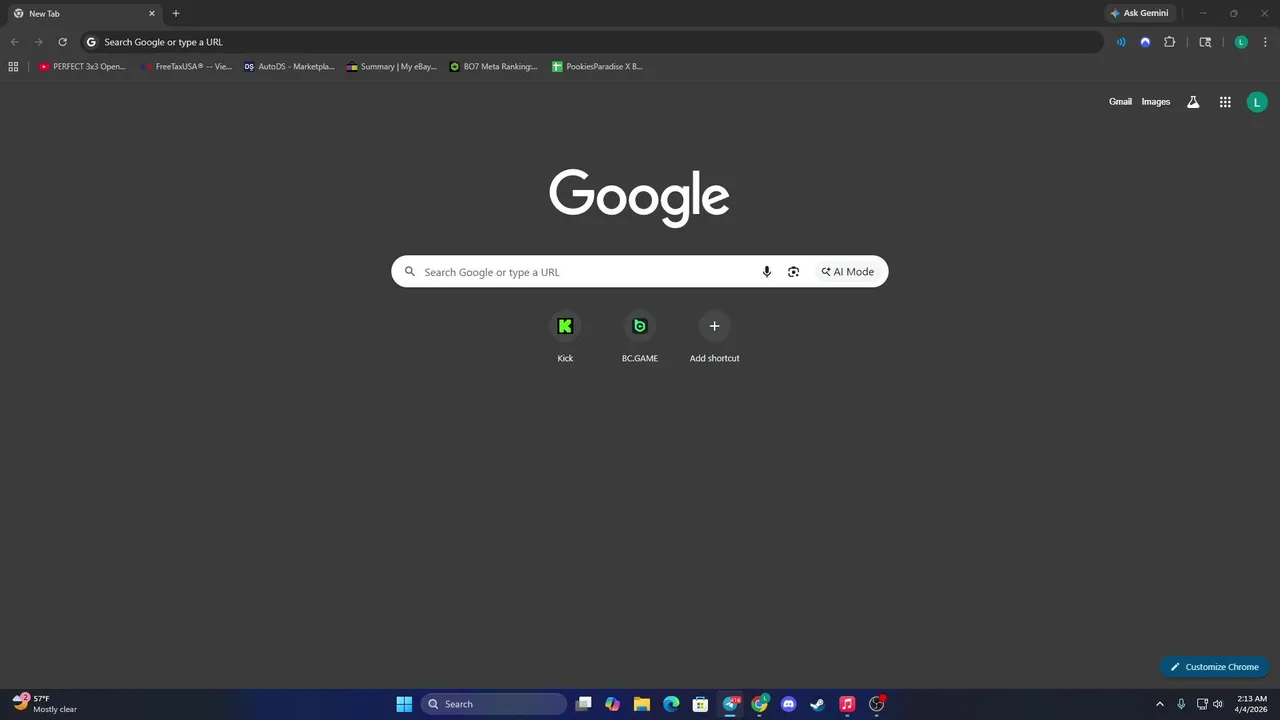
Task: Click the microphone icon in the system tray
Action: (x=1181, y=704)
